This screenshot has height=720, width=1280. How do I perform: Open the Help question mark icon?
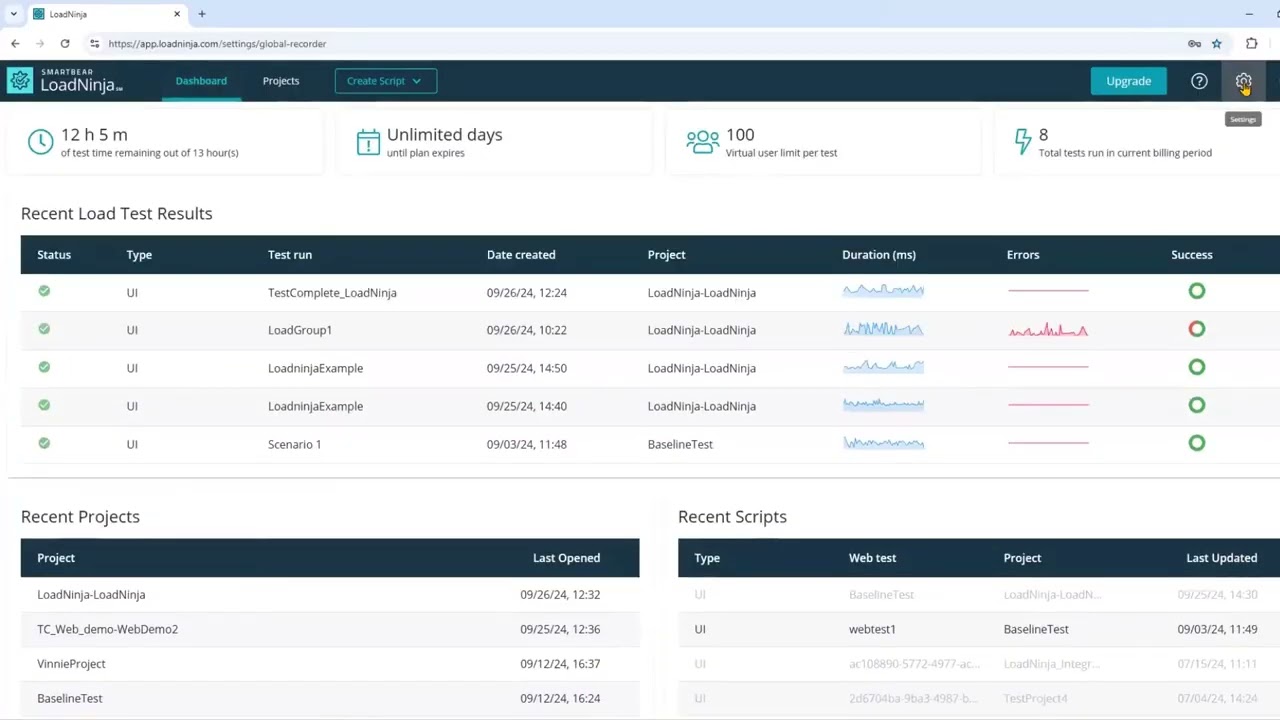1199,81
